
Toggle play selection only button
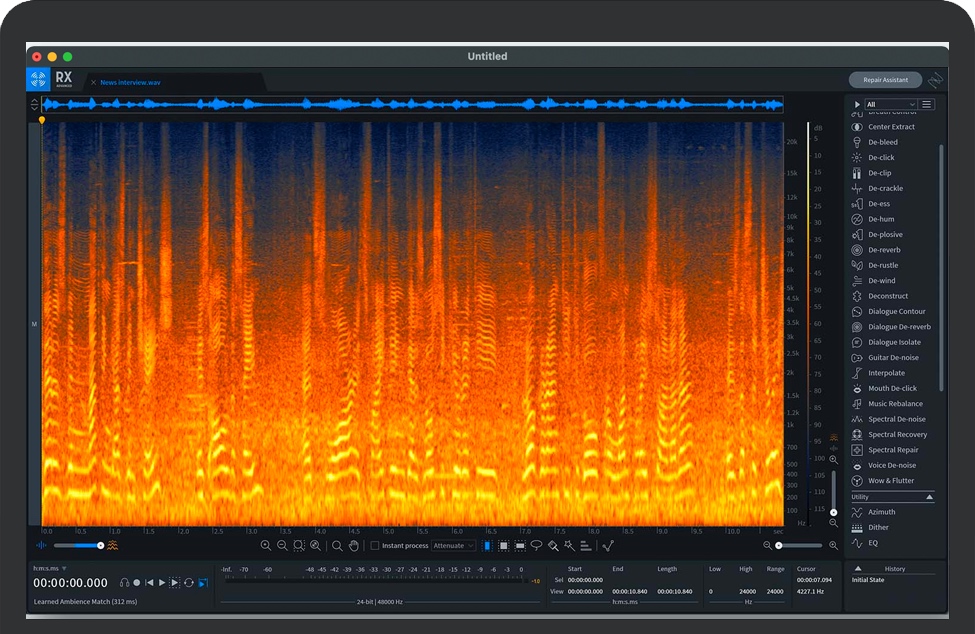[x=174, y=582]
